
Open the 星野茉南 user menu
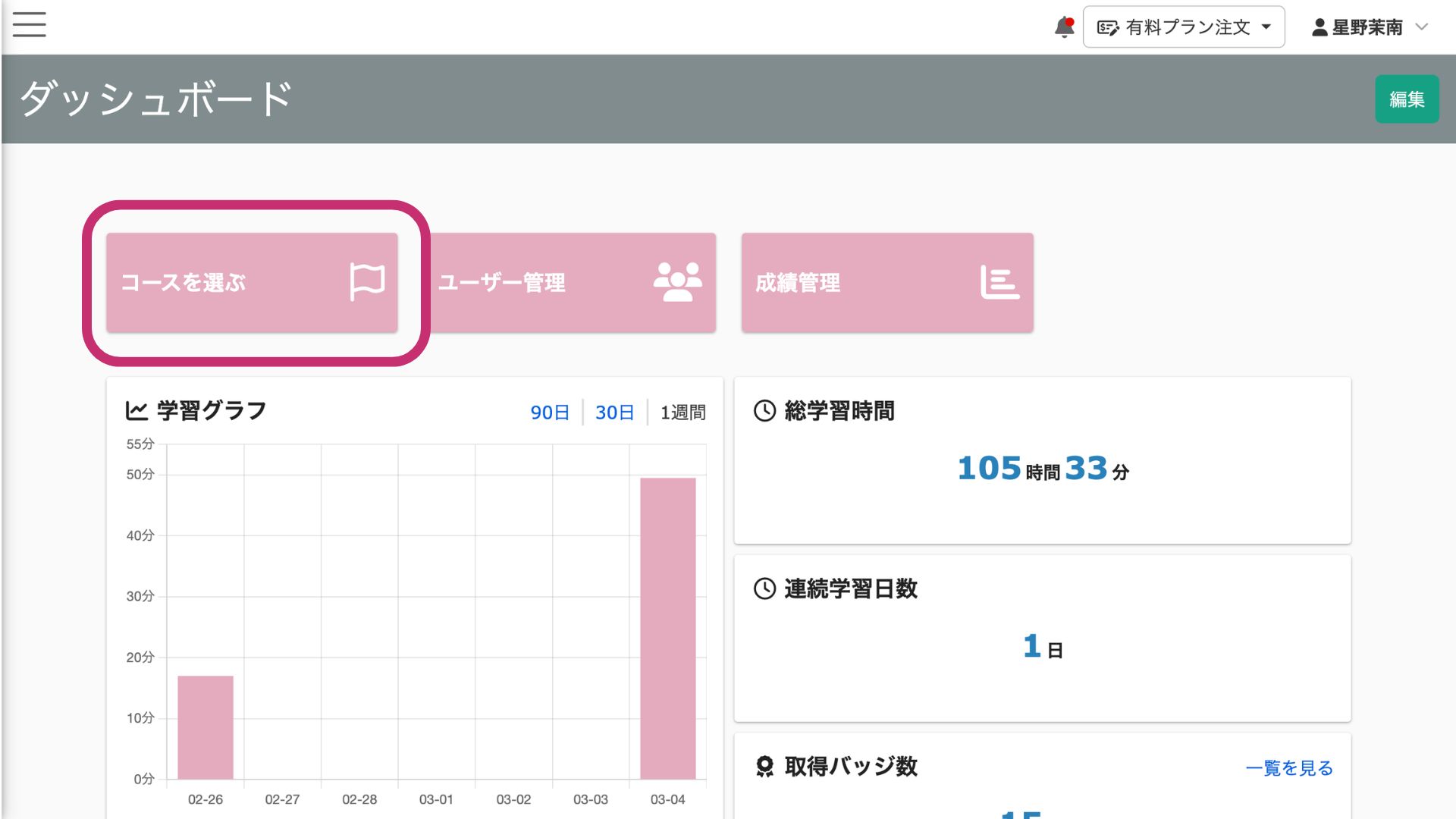pyautogui.click(x=1357, y=27)
